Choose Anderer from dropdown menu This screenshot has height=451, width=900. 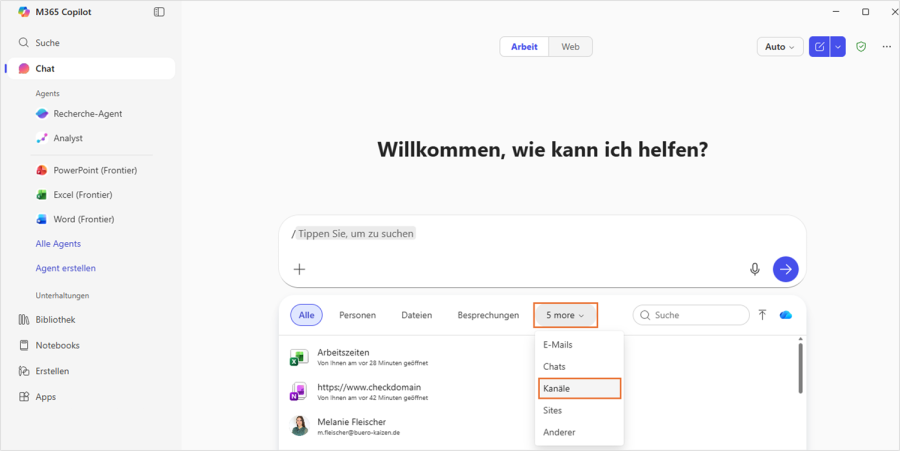pos(579,432)
